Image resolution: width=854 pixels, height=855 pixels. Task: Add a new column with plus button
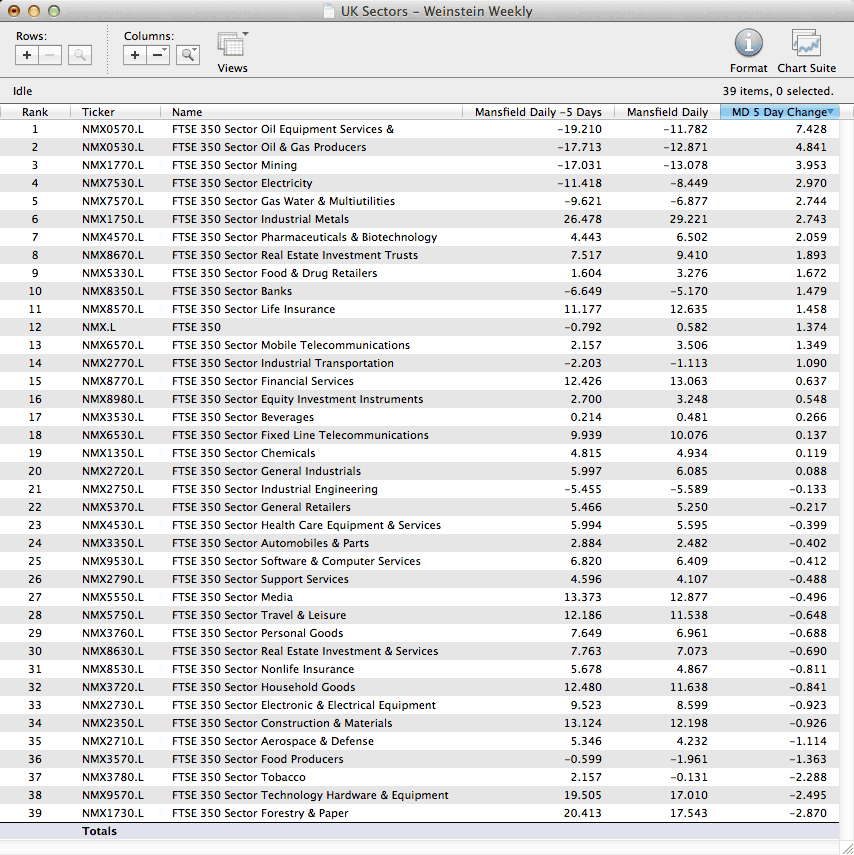136,55
